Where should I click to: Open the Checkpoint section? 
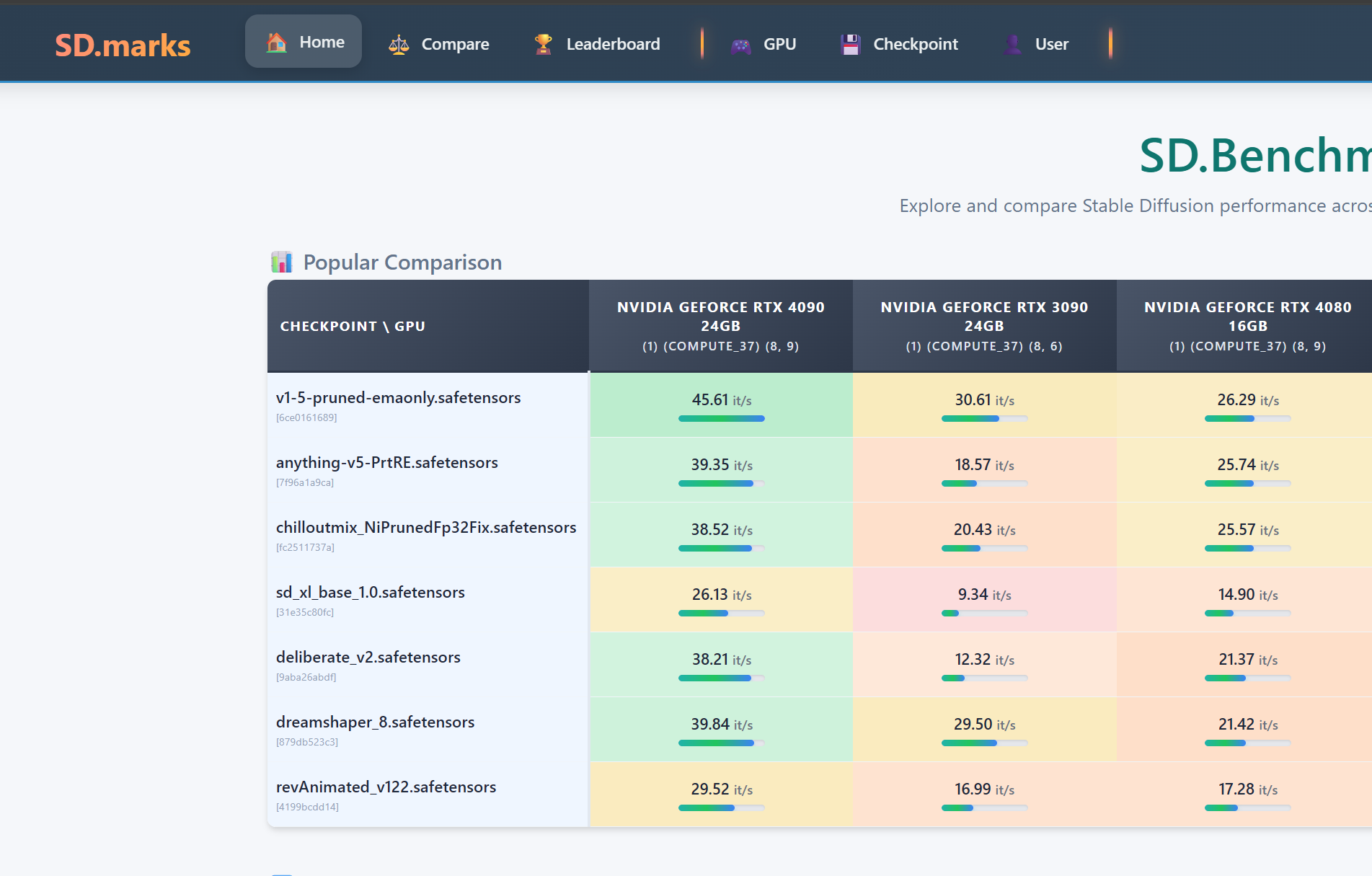point(899,45)
